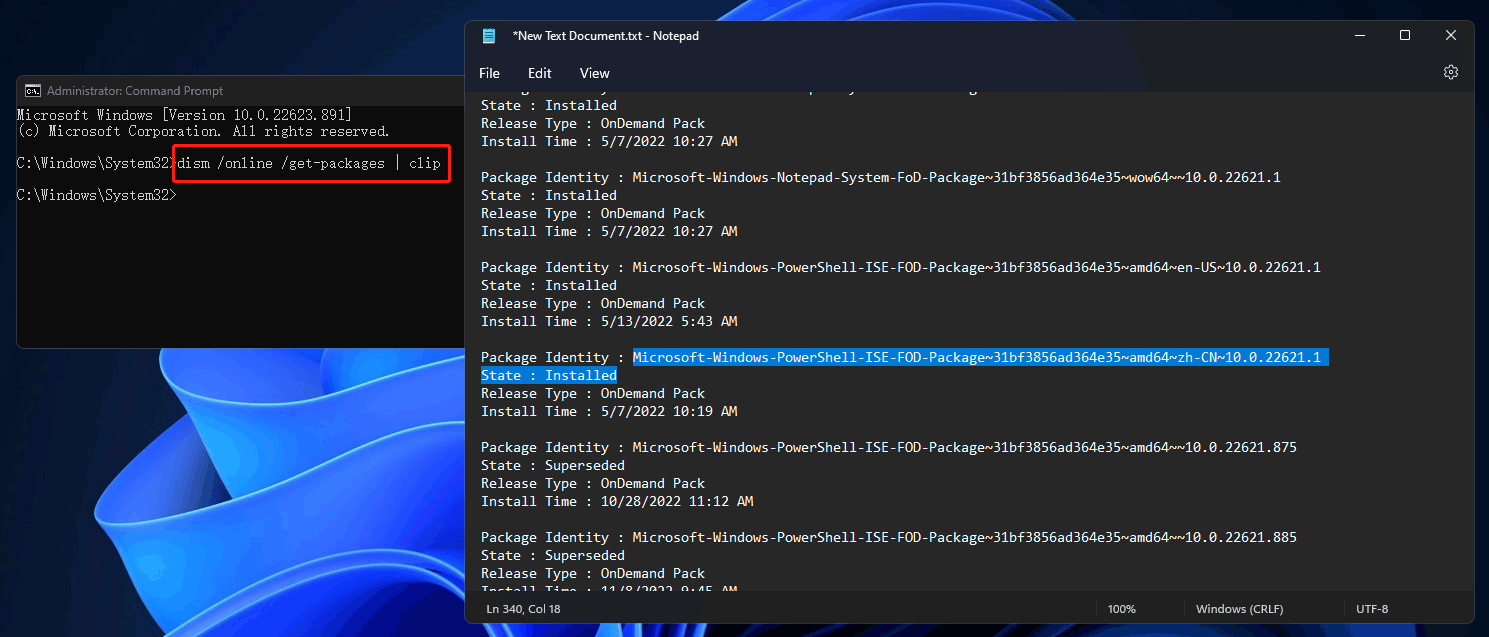Click the *New Text Document.txt title text
This screenshot has height=637, width=1489.
[604, 35]
